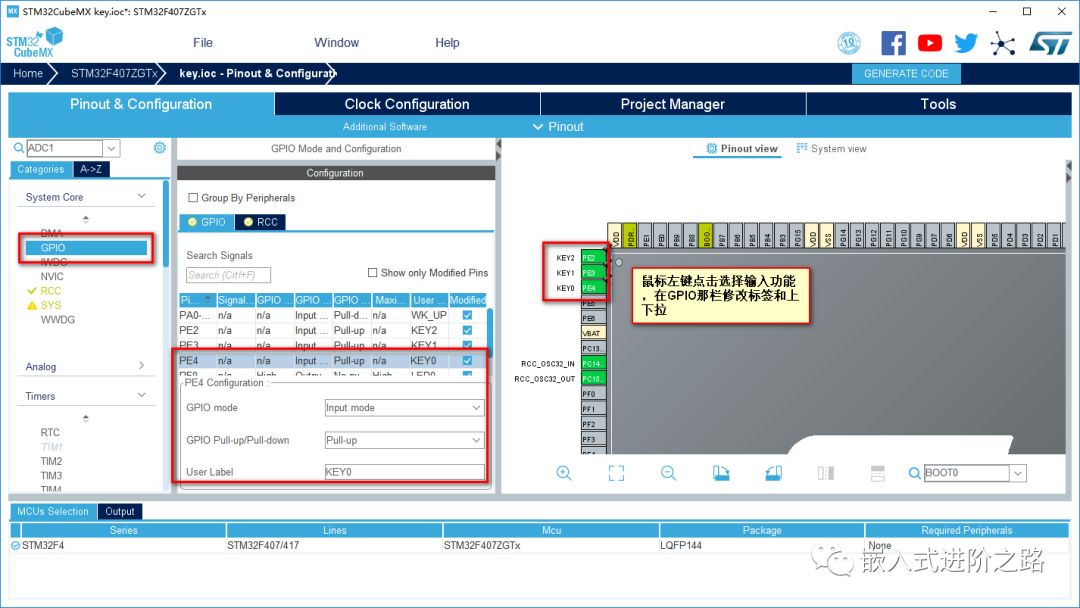Open the categories settings gear icon
The width and height of the screenshot is (1080, 608).
160,148
